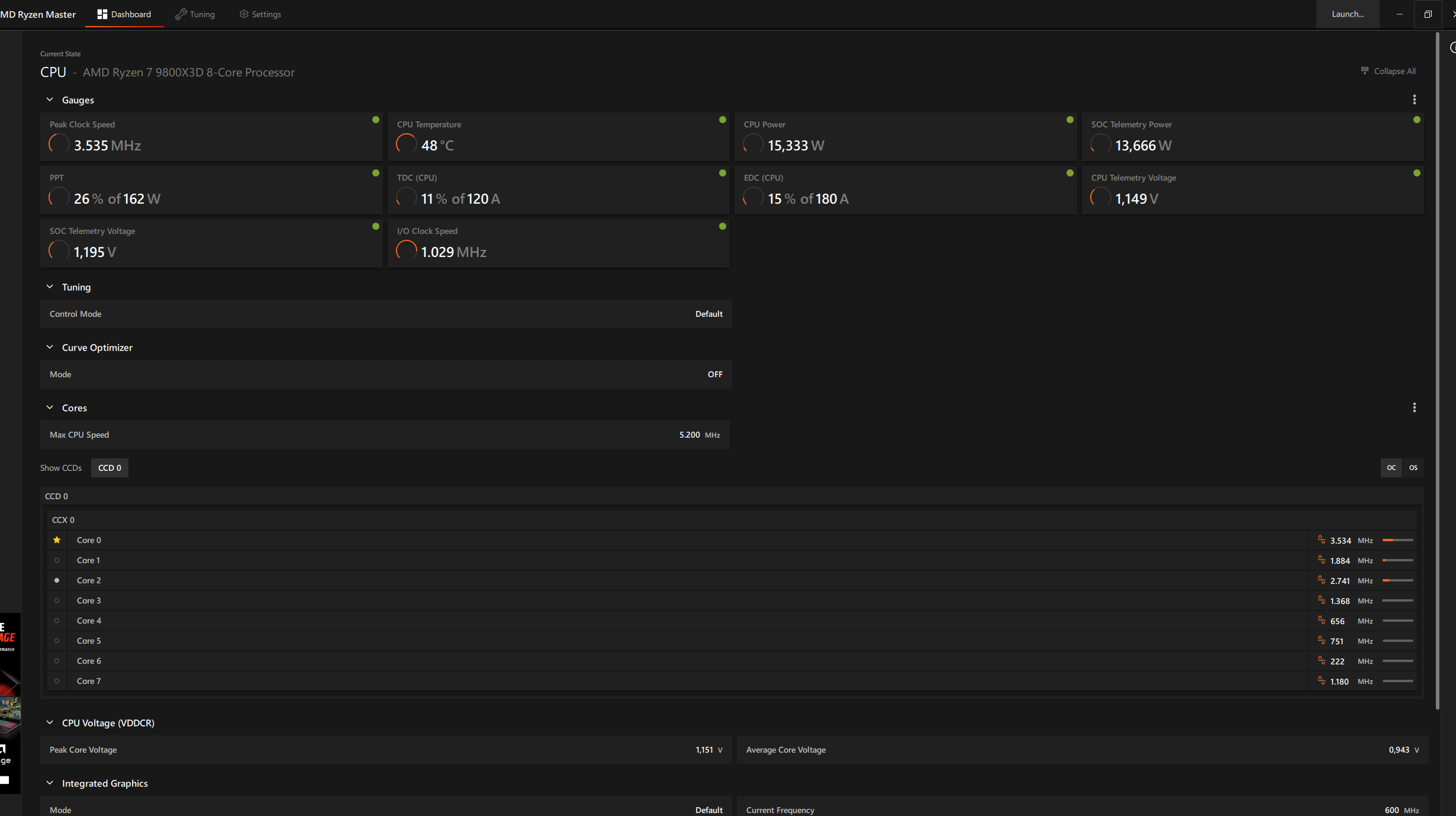Open the Settings tab

coord(260,14)
